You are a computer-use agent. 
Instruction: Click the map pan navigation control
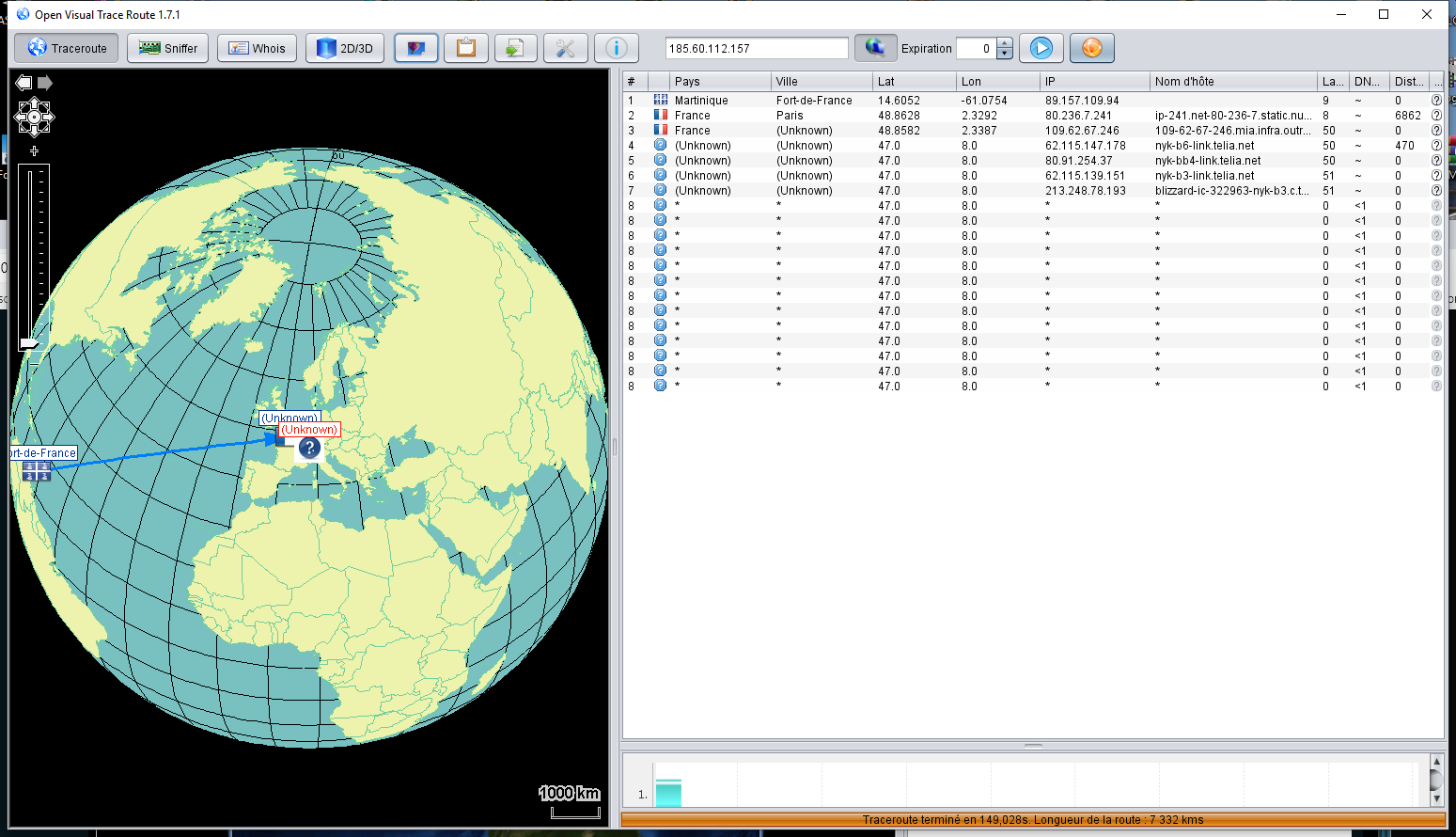pos(34,118)
